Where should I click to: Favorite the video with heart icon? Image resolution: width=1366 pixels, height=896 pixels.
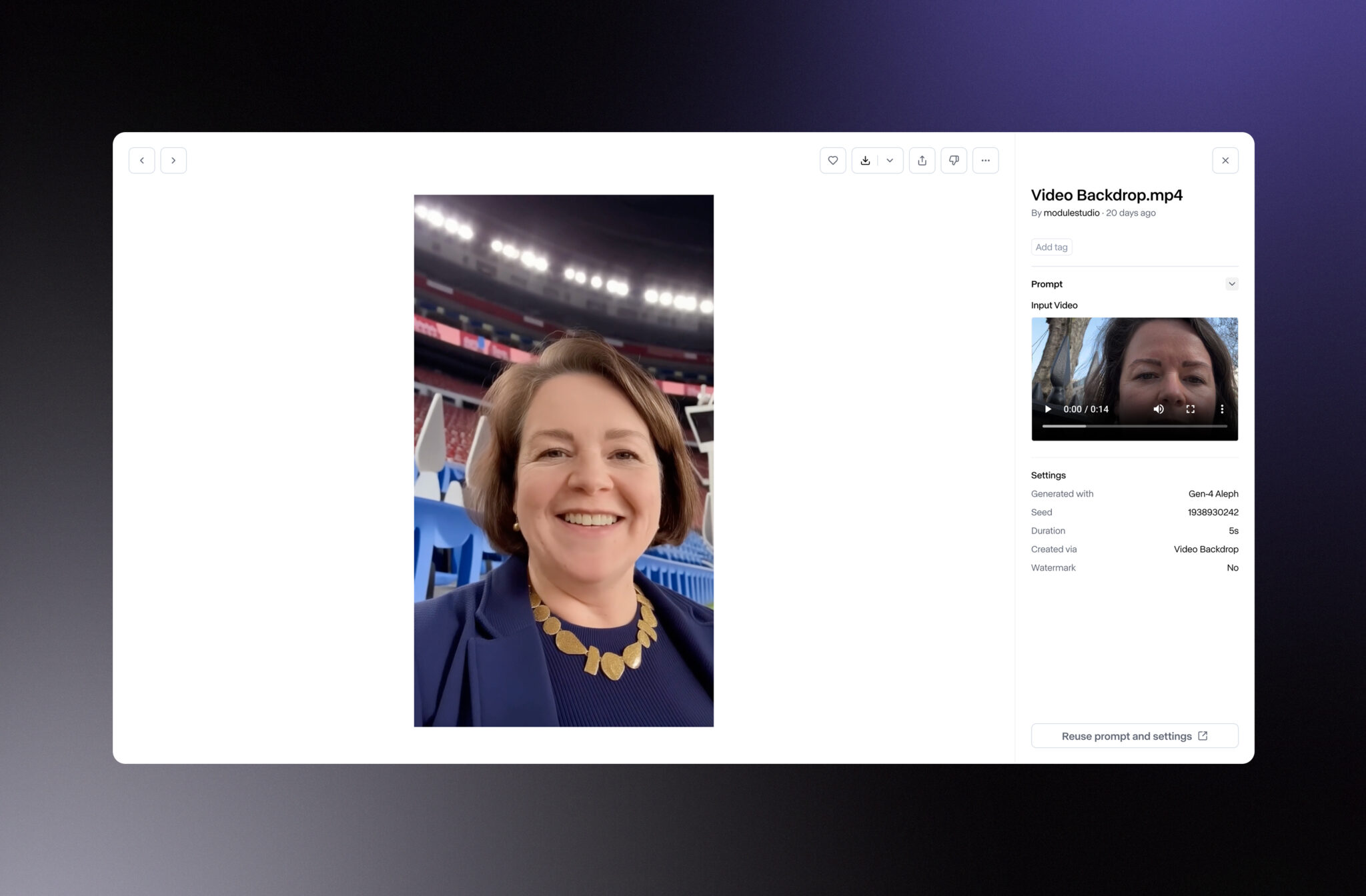pos(832,161)
